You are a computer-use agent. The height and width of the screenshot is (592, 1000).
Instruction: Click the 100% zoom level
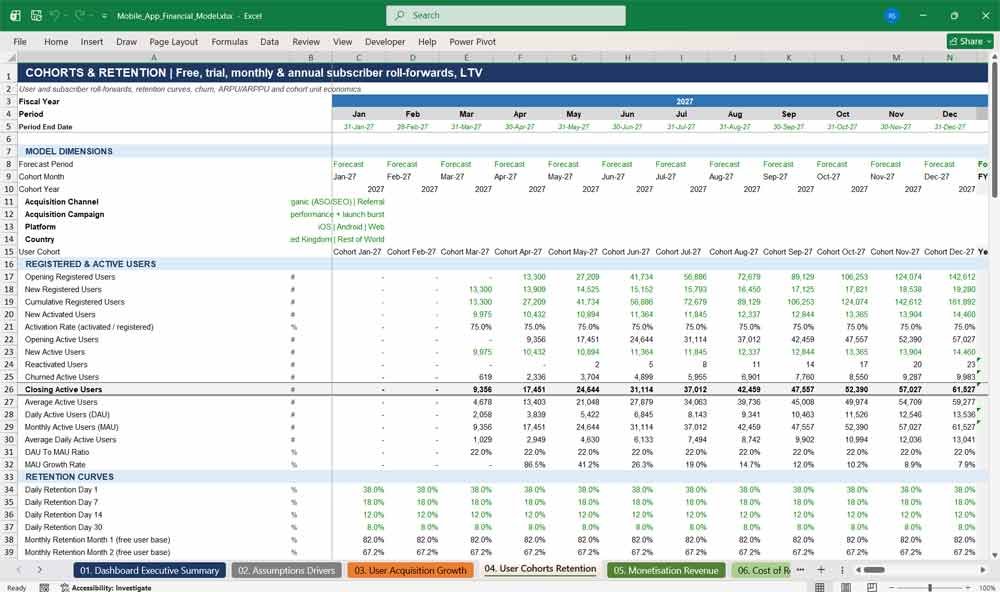point(987,587)
